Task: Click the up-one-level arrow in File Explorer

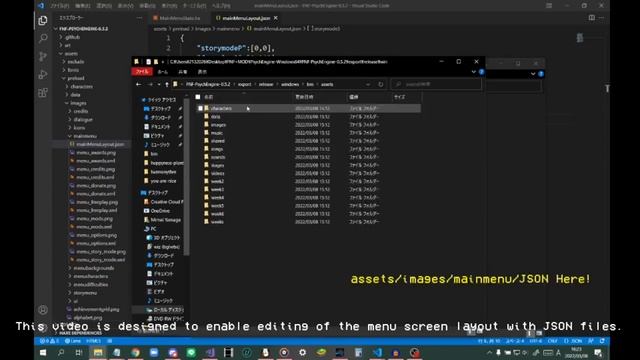Action: [167, 84]
